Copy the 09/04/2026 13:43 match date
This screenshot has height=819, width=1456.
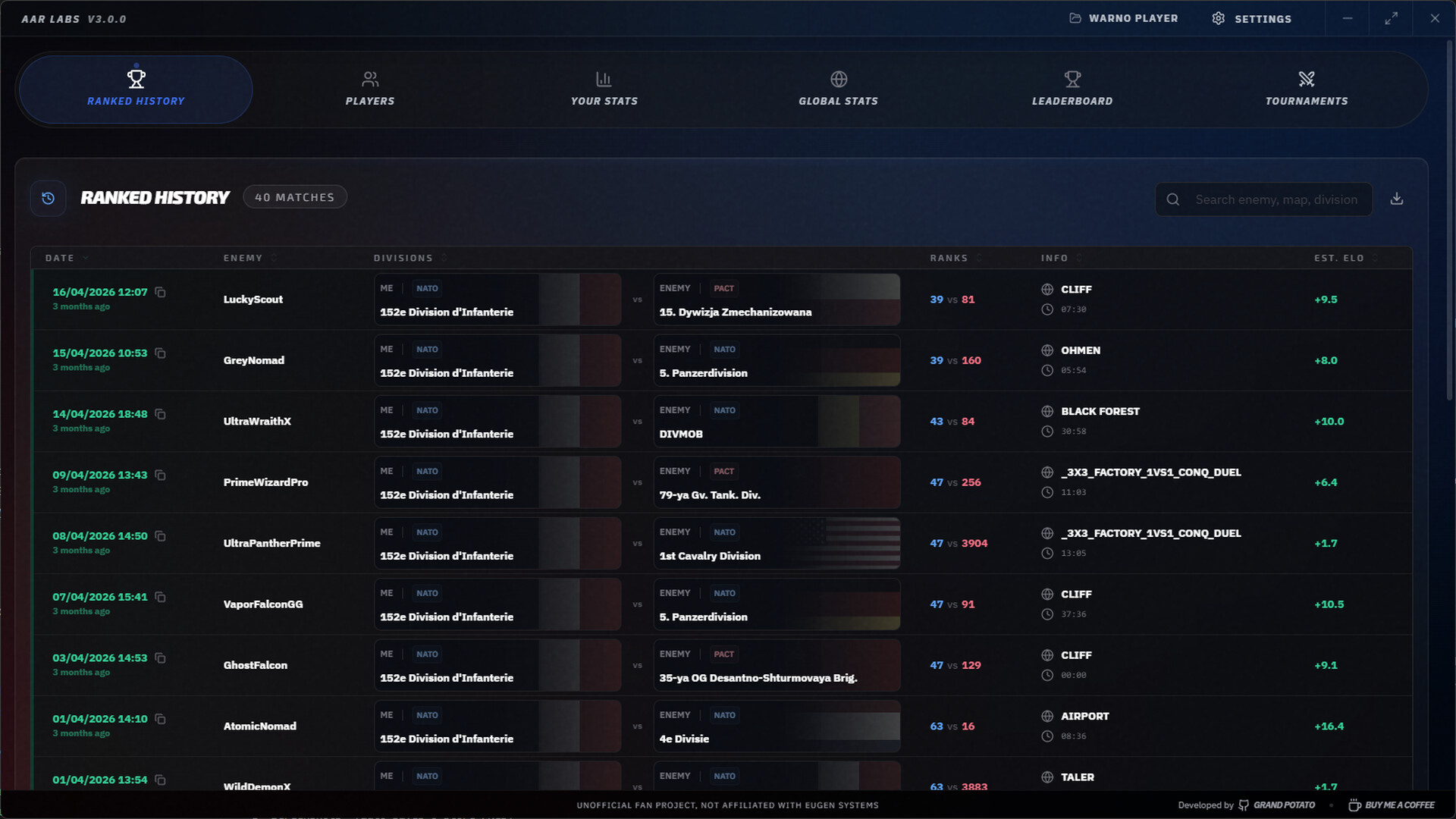point(160,475)
